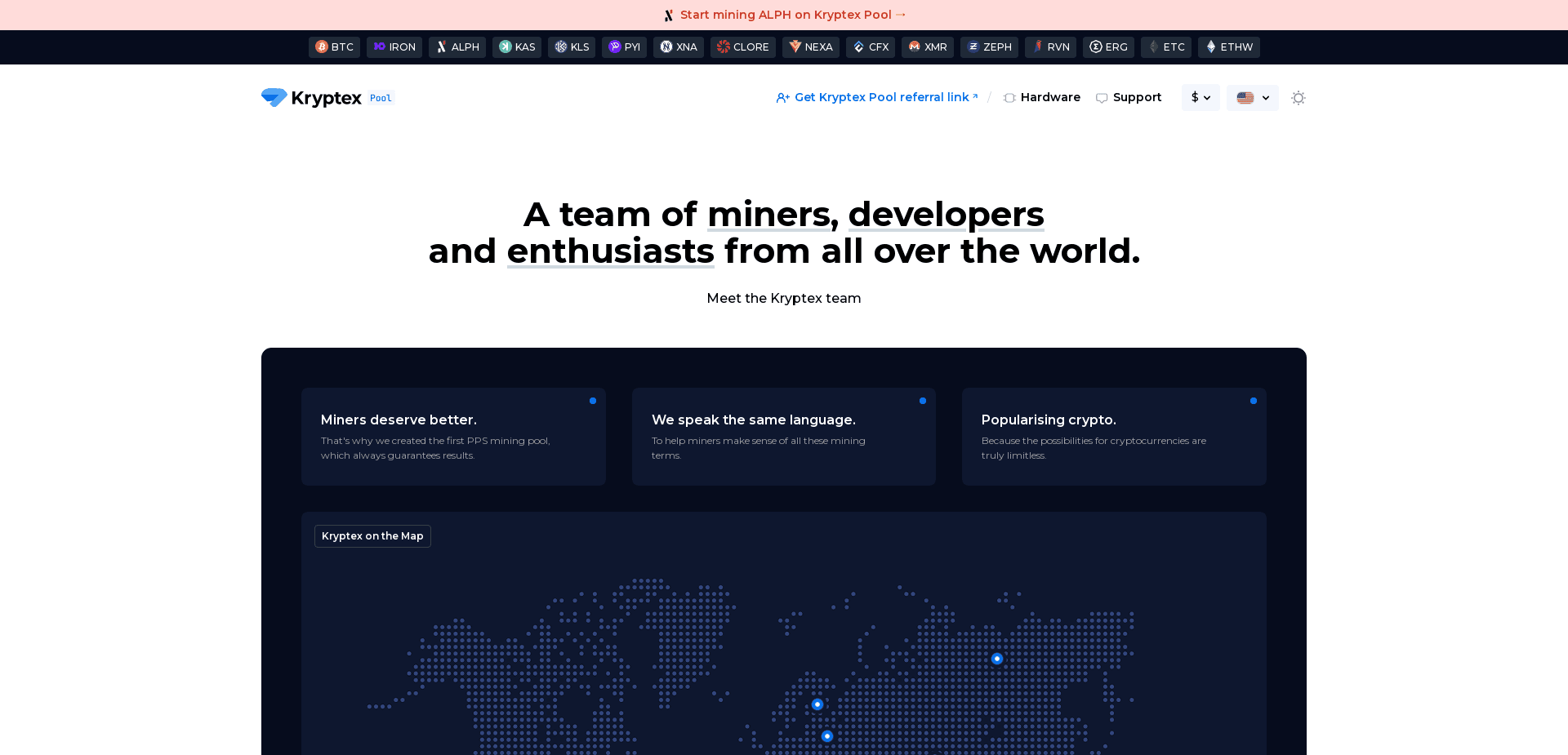Open the Start mining ALPH banner link
The image size is (1568, 755).
pyautogui.click(x=784, y=14)
